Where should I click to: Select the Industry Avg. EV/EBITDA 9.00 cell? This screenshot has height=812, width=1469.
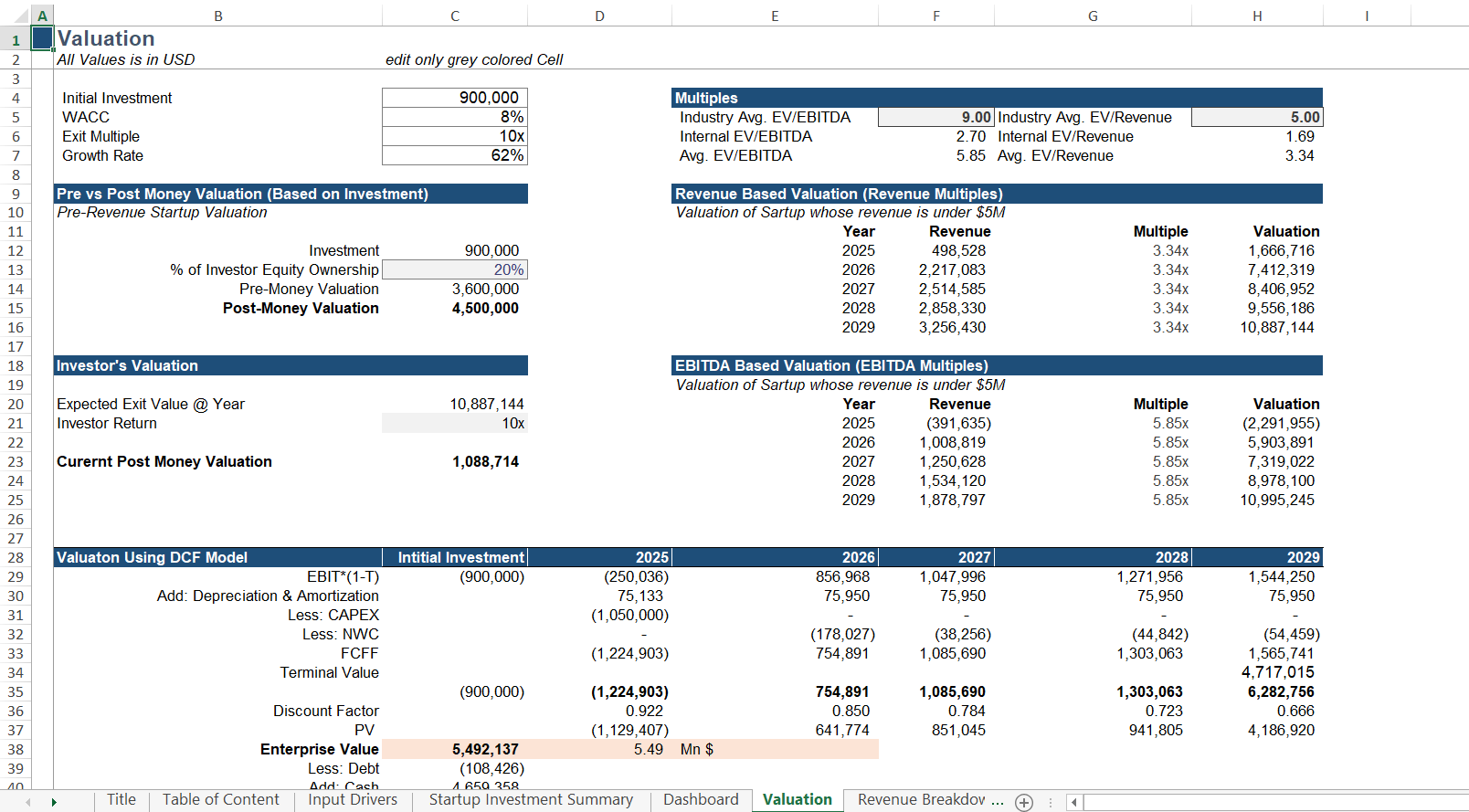[x=936, y=117]
